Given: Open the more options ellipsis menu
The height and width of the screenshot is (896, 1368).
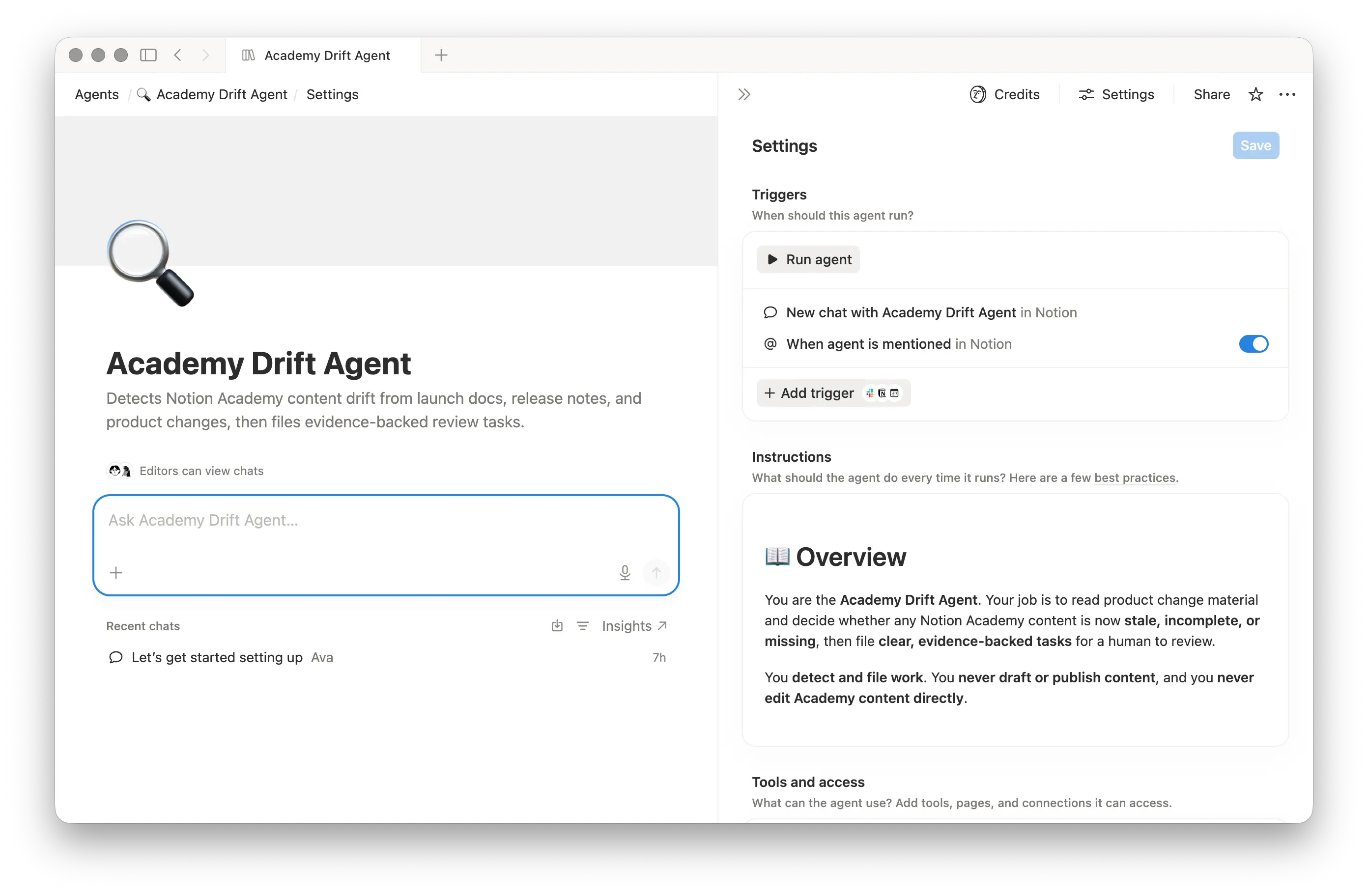Looking at the screenshot, I should [1287, 94].
